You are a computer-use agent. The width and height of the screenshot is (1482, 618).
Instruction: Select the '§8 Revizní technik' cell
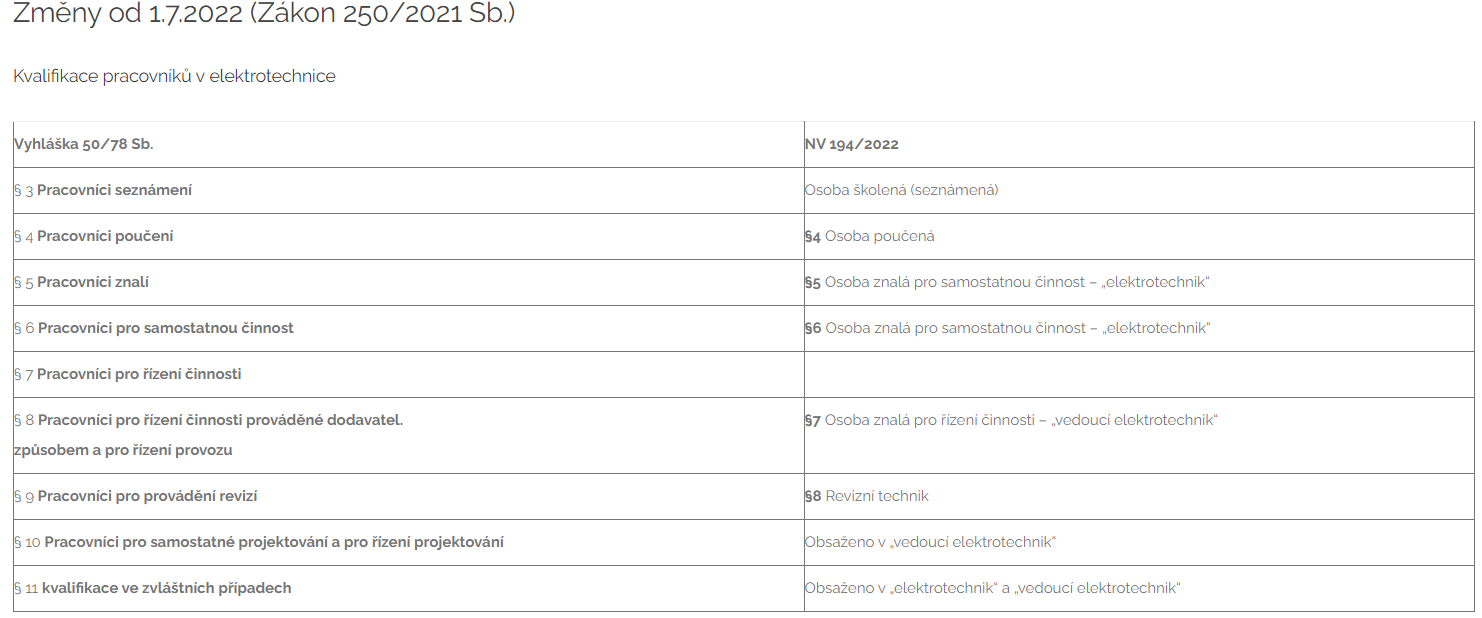tap(867, 496)
